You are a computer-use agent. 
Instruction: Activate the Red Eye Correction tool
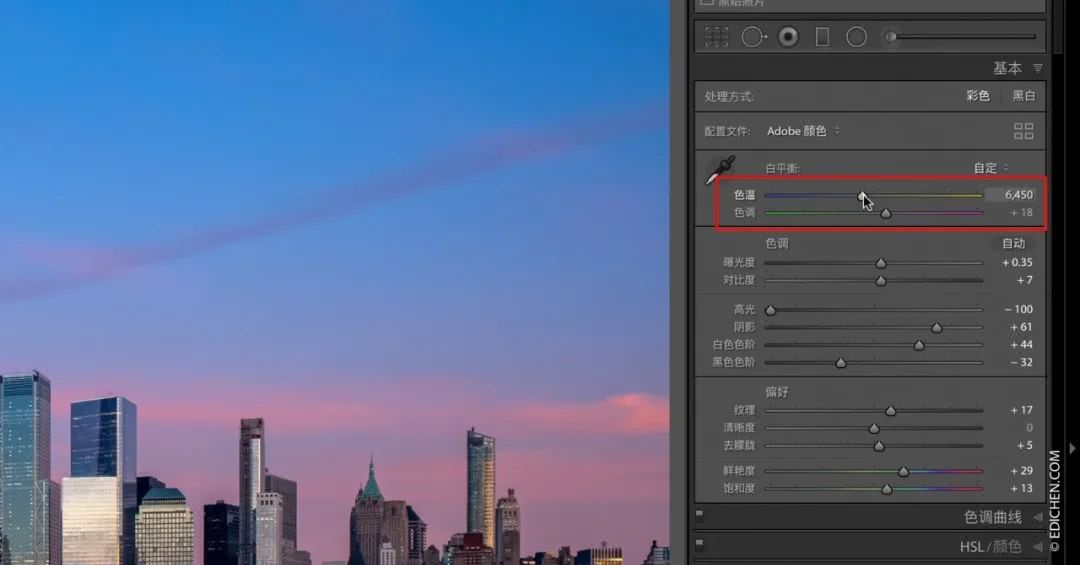coord(788,37)
